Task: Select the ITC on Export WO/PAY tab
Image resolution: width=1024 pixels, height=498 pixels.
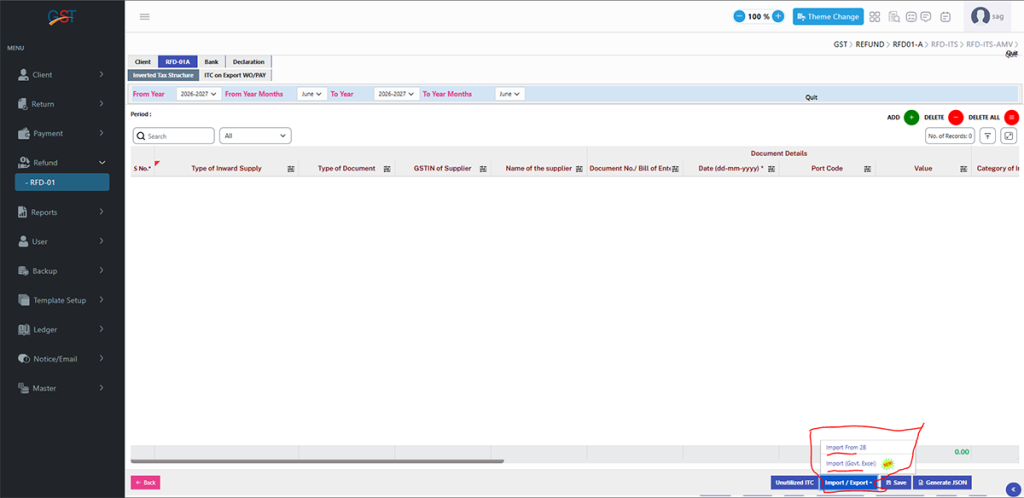Action: point(234,75)
